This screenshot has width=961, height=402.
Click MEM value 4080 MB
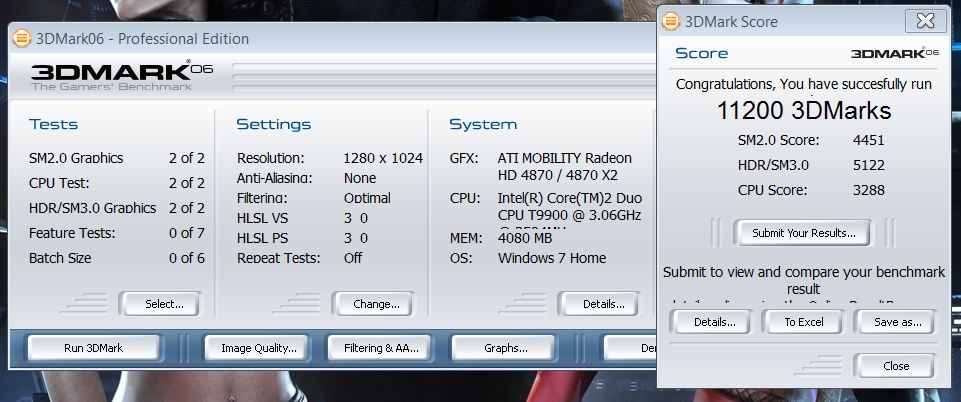pyautogui.click(x=525, y=238)
